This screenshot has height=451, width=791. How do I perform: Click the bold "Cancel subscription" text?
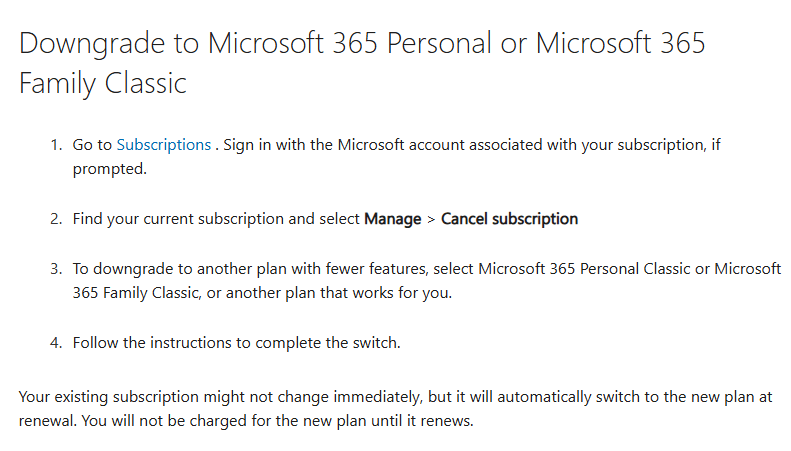(509, 219)
